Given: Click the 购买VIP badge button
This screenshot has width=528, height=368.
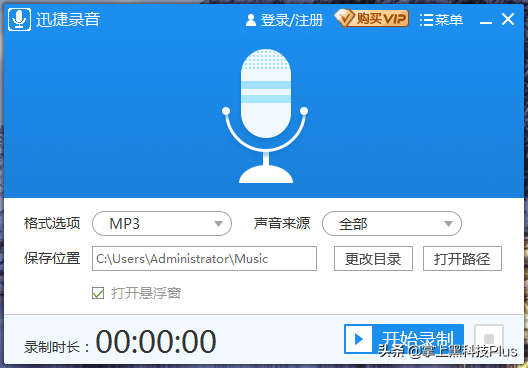Looking at the screenshot, I should point(371,18).
